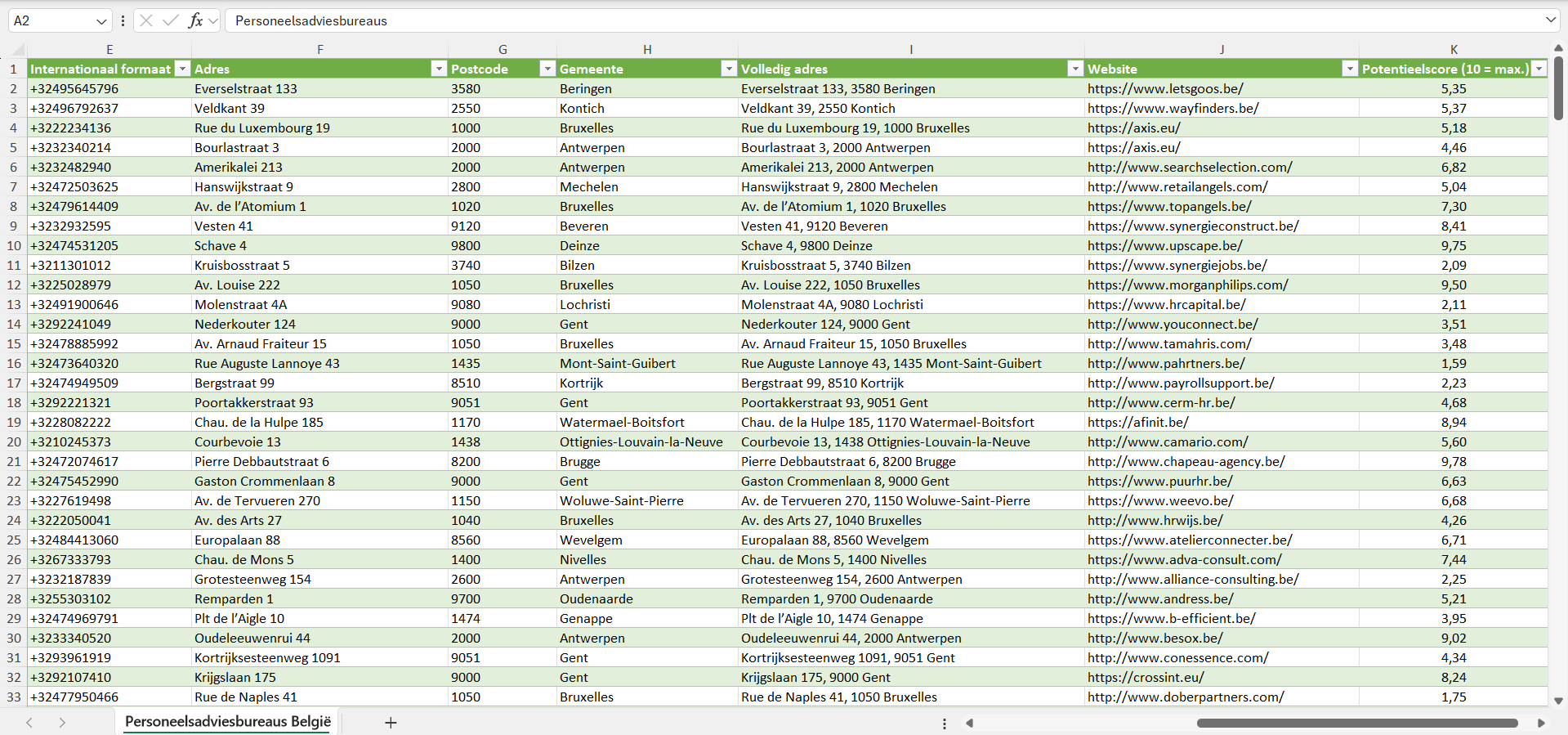Add a new sheet with plus icon
The width and height of the screenshot is (1568, 735).
point(391,723)
